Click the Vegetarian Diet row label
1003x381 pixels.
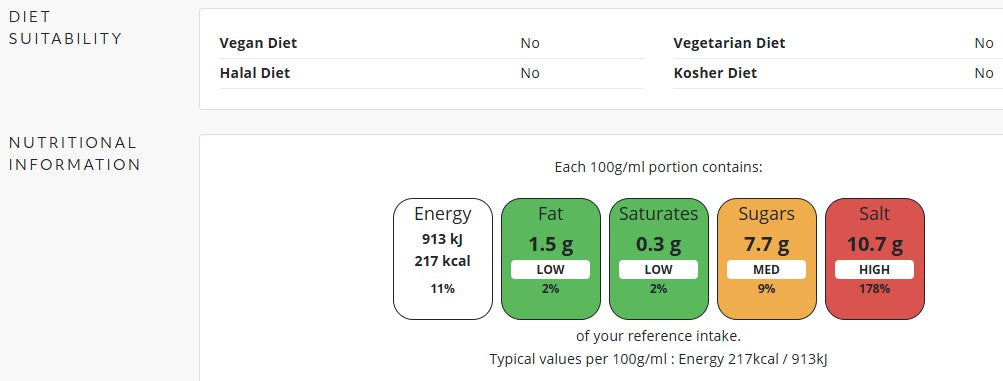(x=729, y=43)
